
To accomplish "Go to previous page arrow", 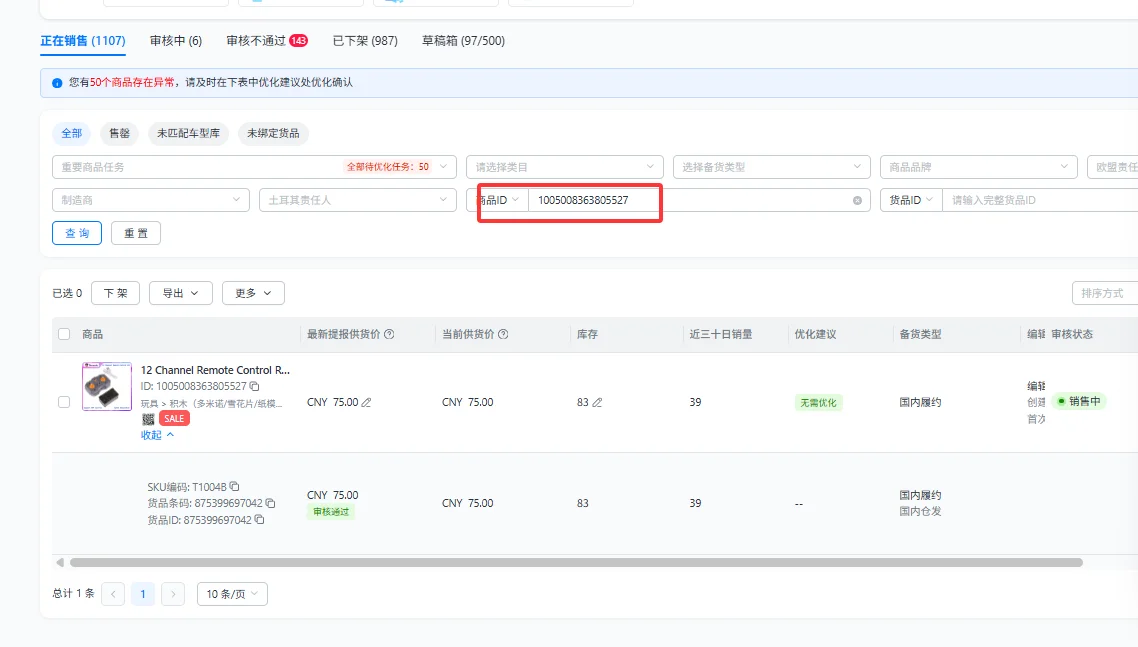I will tap(113, 594).
